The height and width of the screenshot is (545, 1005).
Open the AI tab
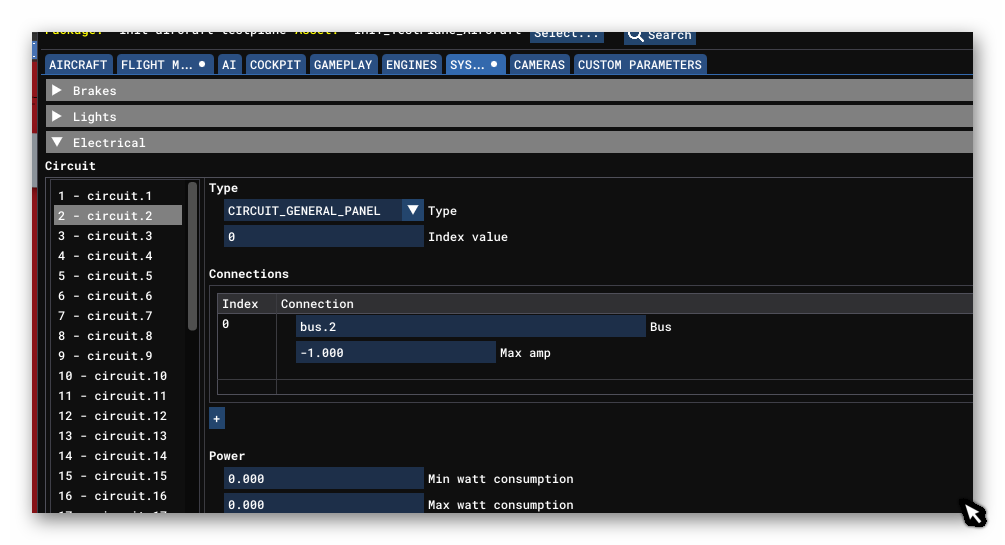click(229, 65)
